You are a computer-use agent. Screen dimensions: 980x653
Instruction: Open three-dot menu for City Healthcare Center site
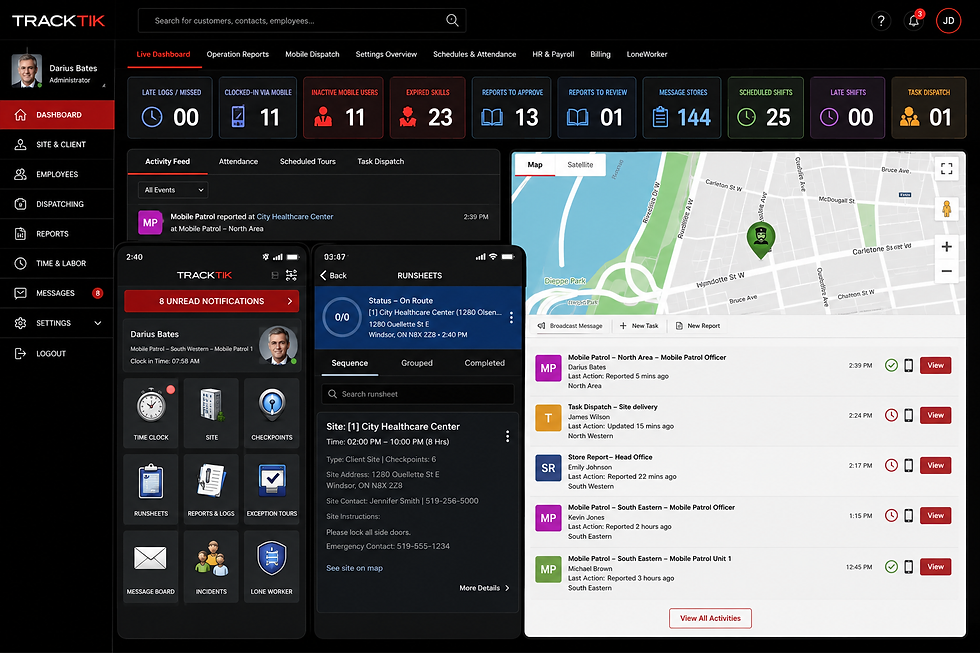(508, 436)
